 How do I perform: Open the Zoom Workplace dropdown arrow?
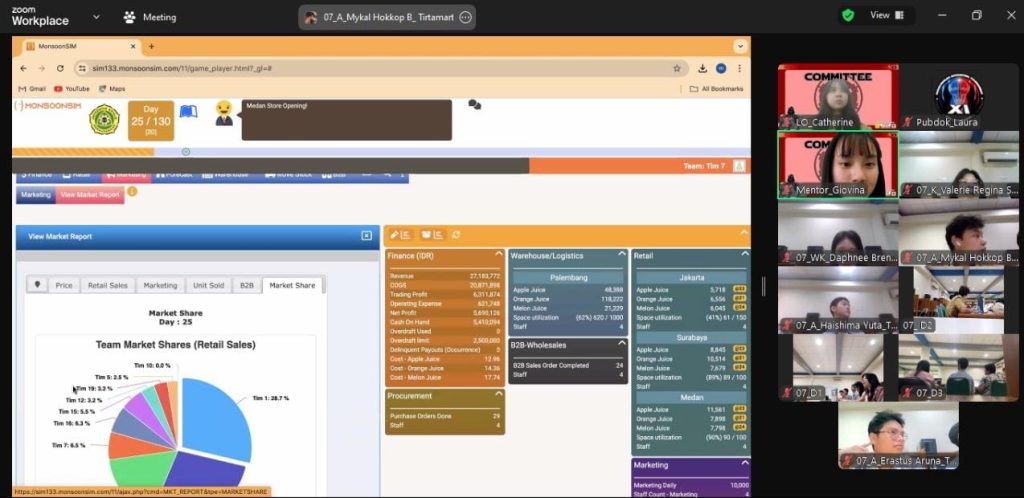[x=95, y=17]
